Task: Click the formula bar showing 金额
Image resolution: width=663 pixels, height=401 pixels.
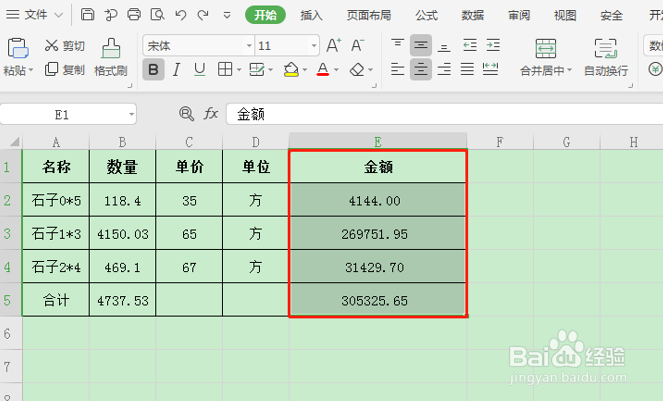Action: point(444,114)
